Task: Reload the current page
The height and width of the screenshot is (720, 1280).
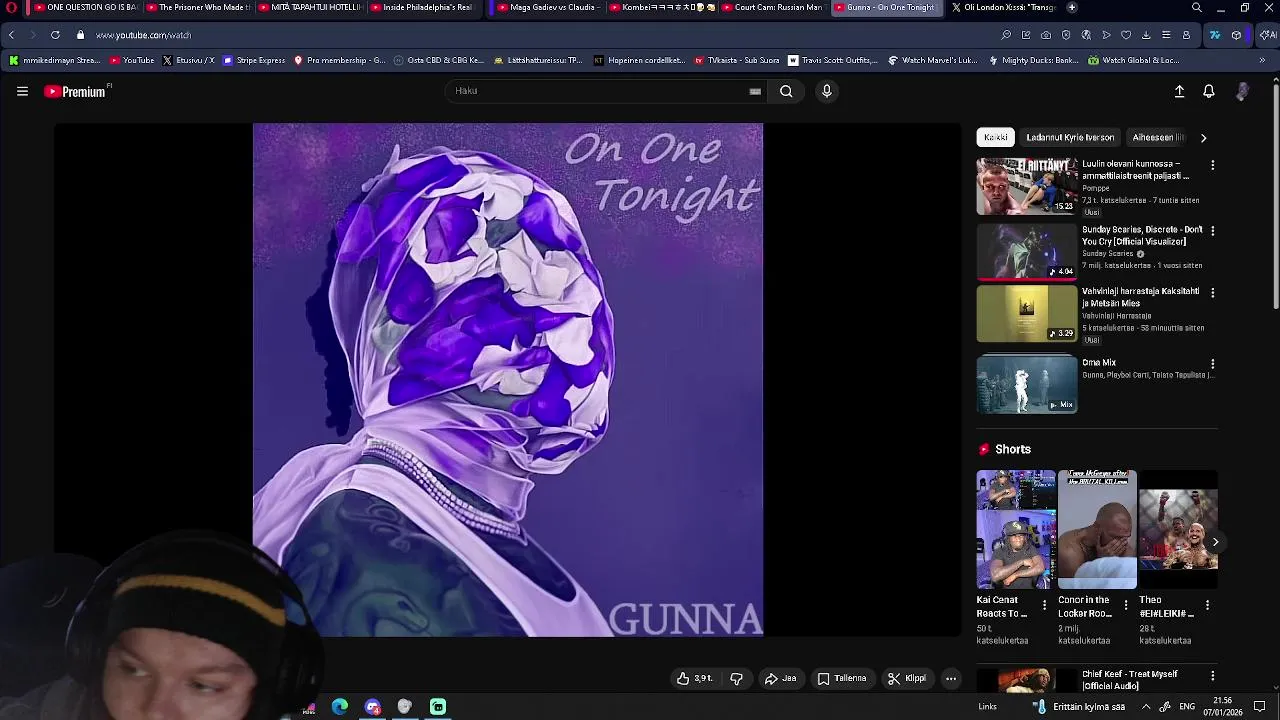Action: click(x=55, y=35)
